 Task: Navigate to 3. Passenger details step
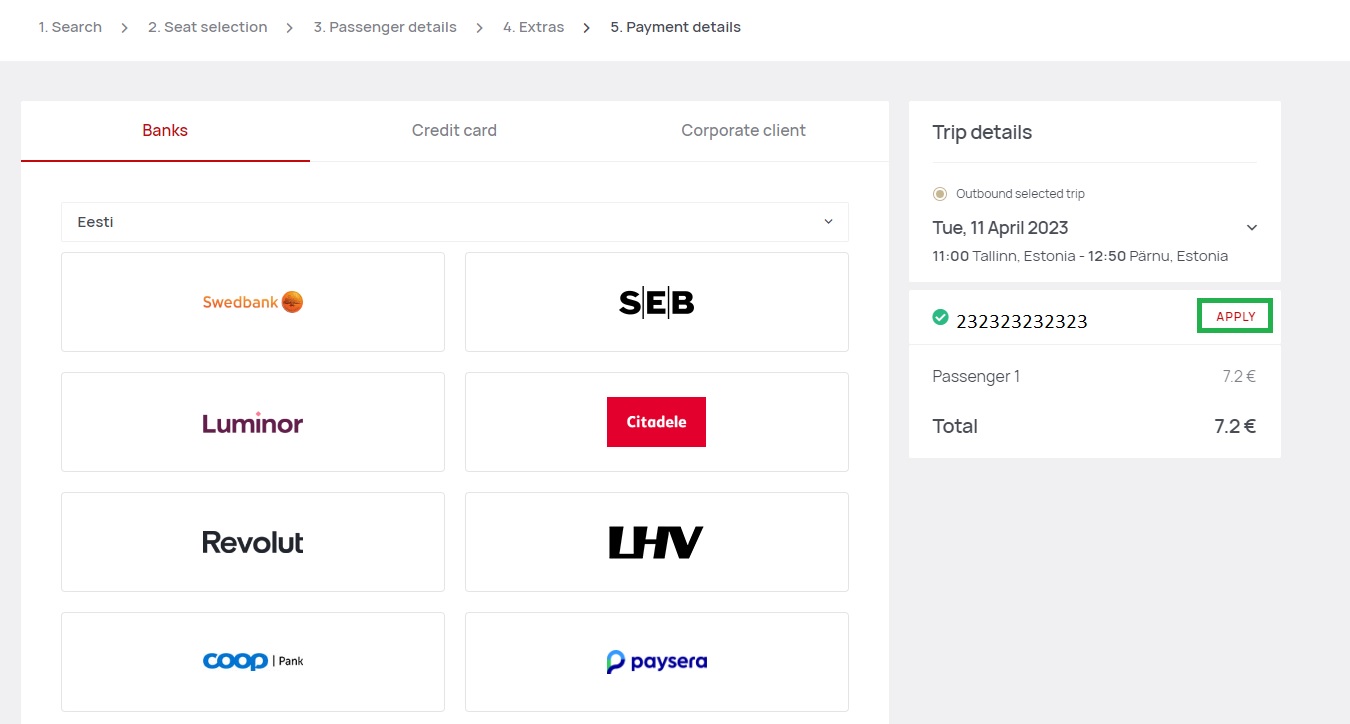click(385, 27)
